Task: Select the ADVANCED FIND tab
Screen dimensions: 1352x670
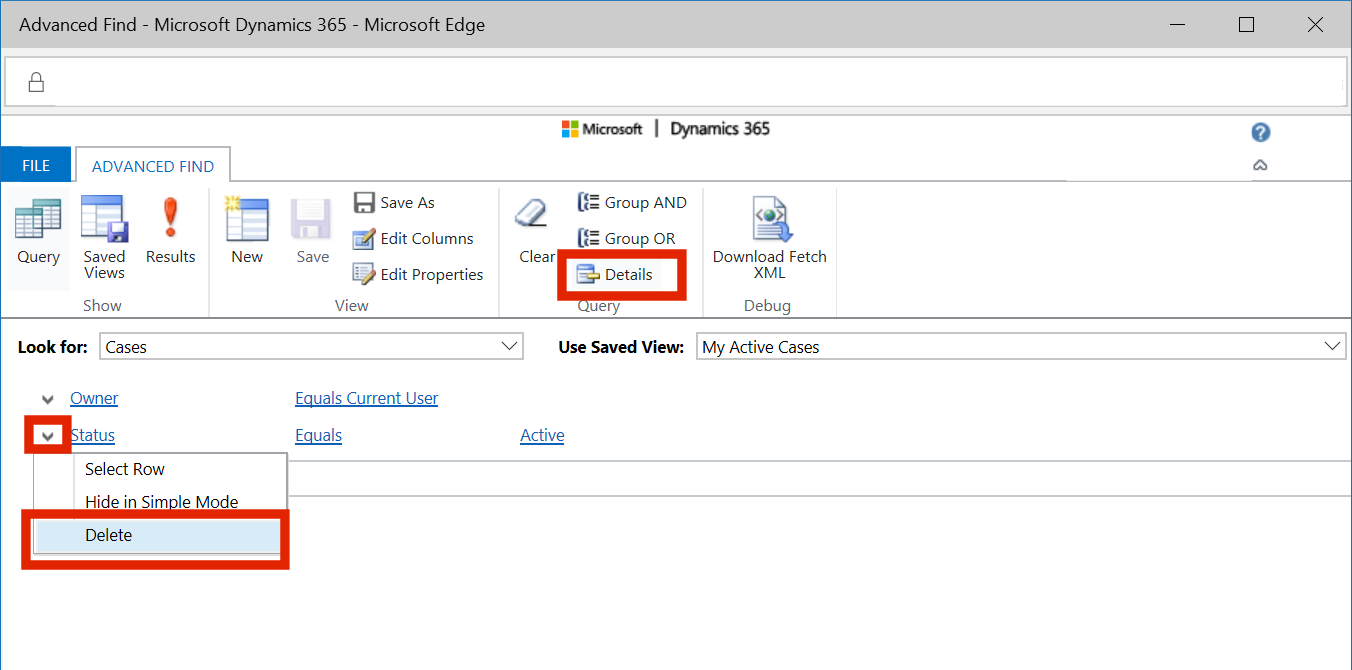Action: tap(153, 166)
